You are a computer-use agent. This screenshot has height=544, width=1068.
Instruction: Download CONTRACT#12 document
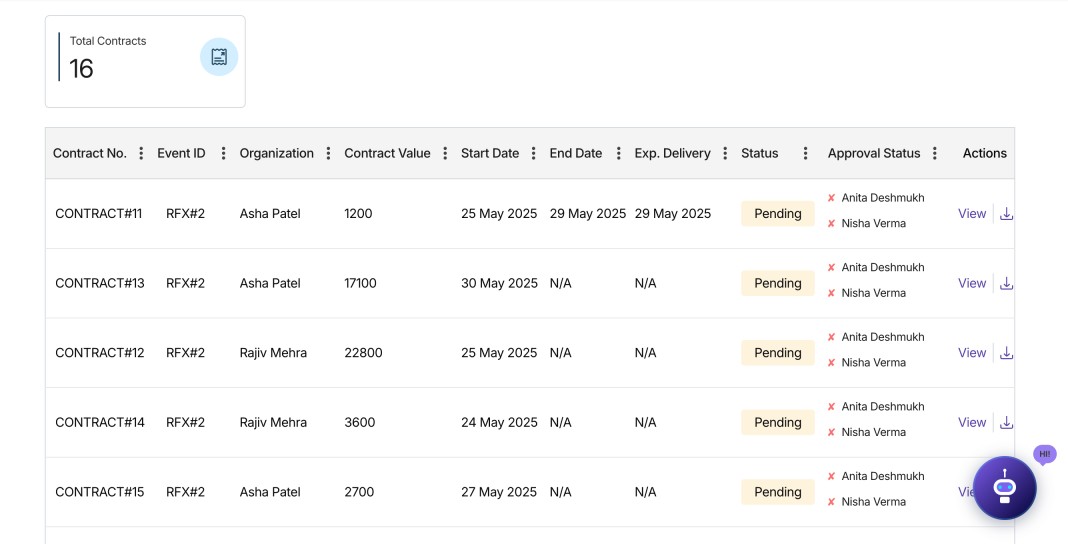point(1006,353)
